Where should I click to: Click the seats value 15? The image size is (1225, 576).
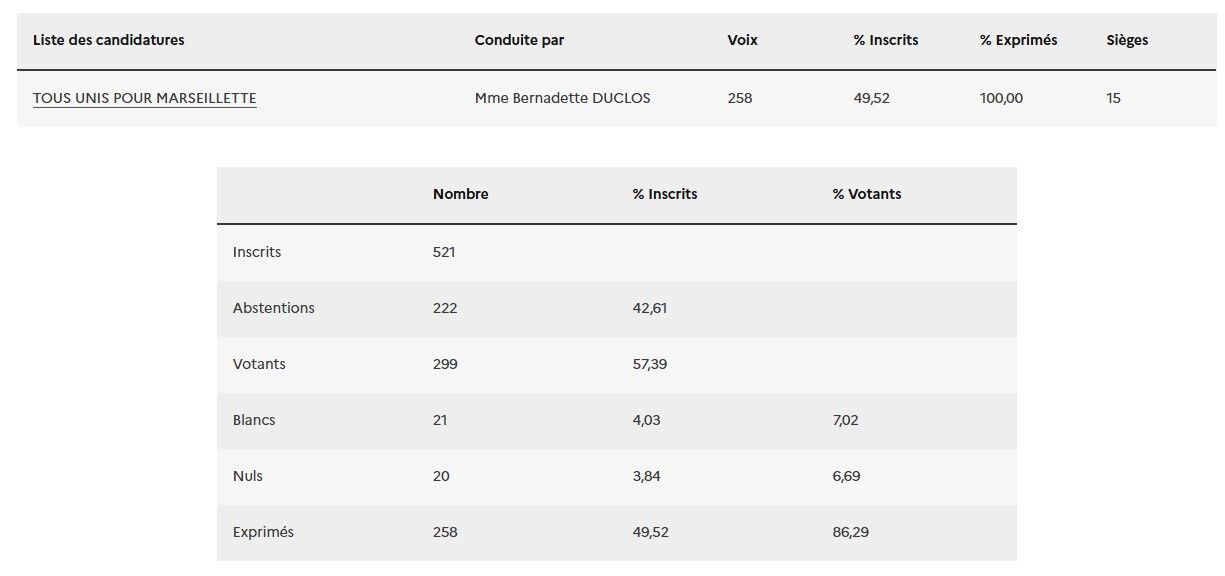point(1114,98)
